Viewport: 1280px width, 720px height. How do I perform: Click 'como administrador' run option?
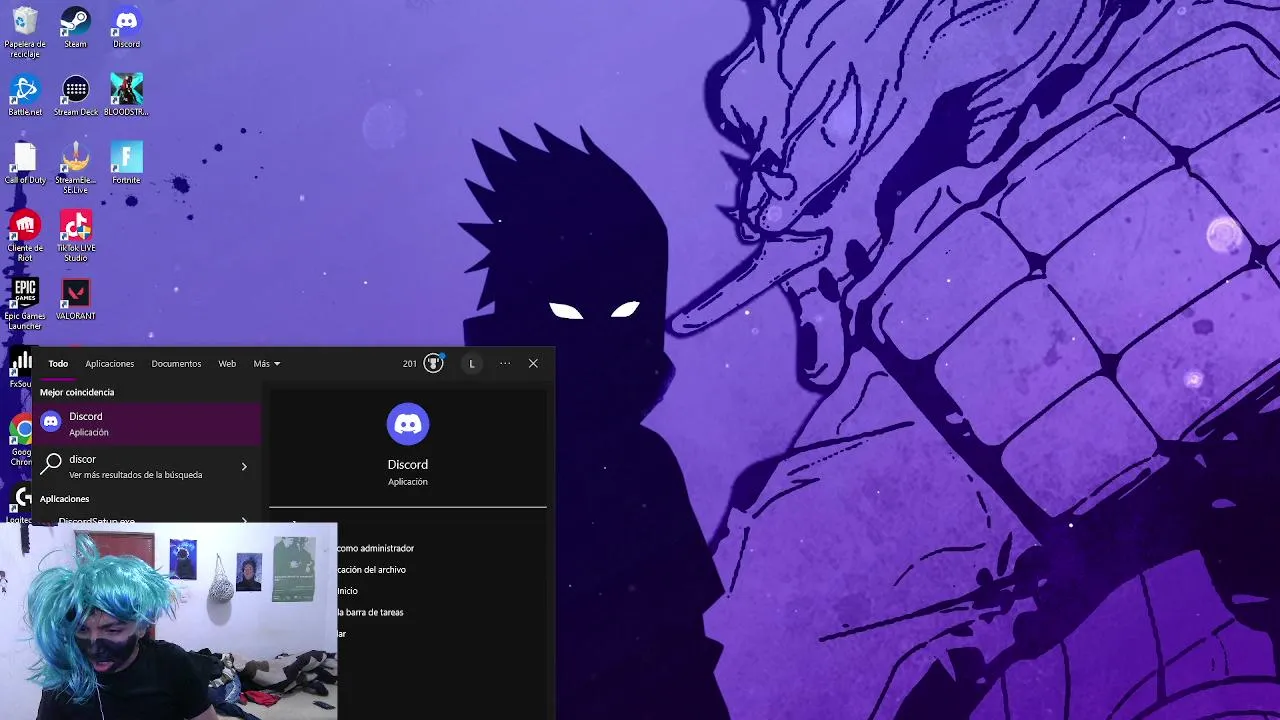375,548
